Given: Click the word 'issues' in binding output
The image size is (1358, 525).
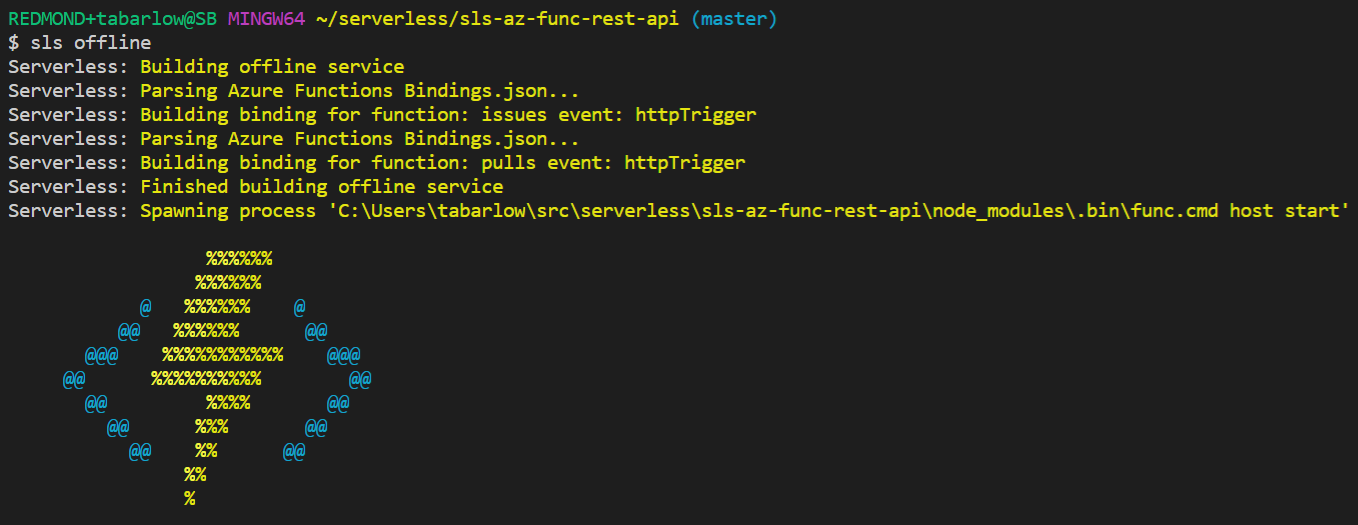Looking at the screenshot, I should (x=513, y=115).
